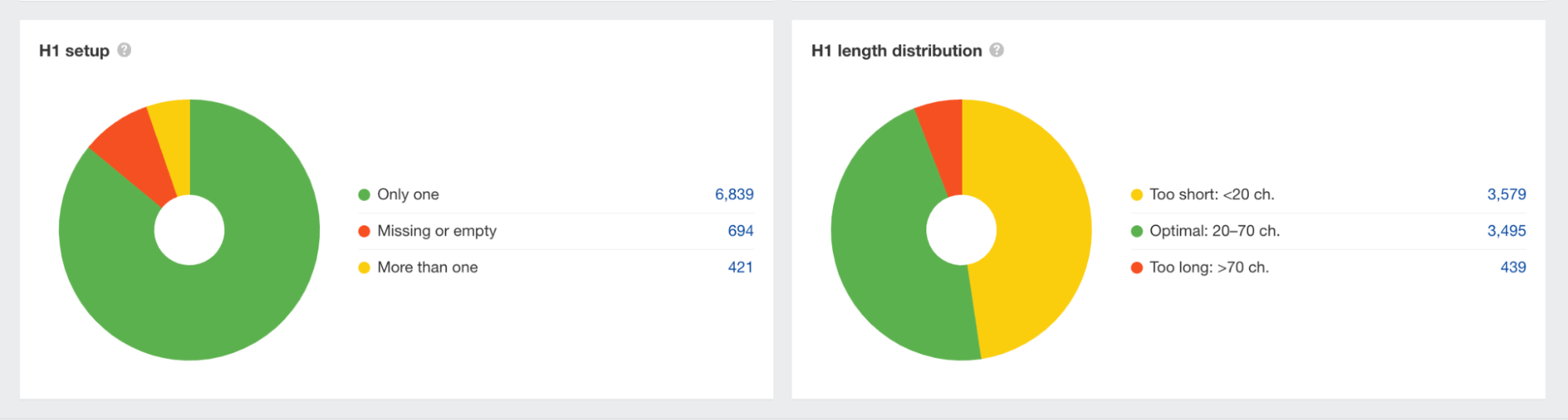This screenshot has height=420, width=1568.
Task: Click the 421 More than one count
Action: (740, 268)
